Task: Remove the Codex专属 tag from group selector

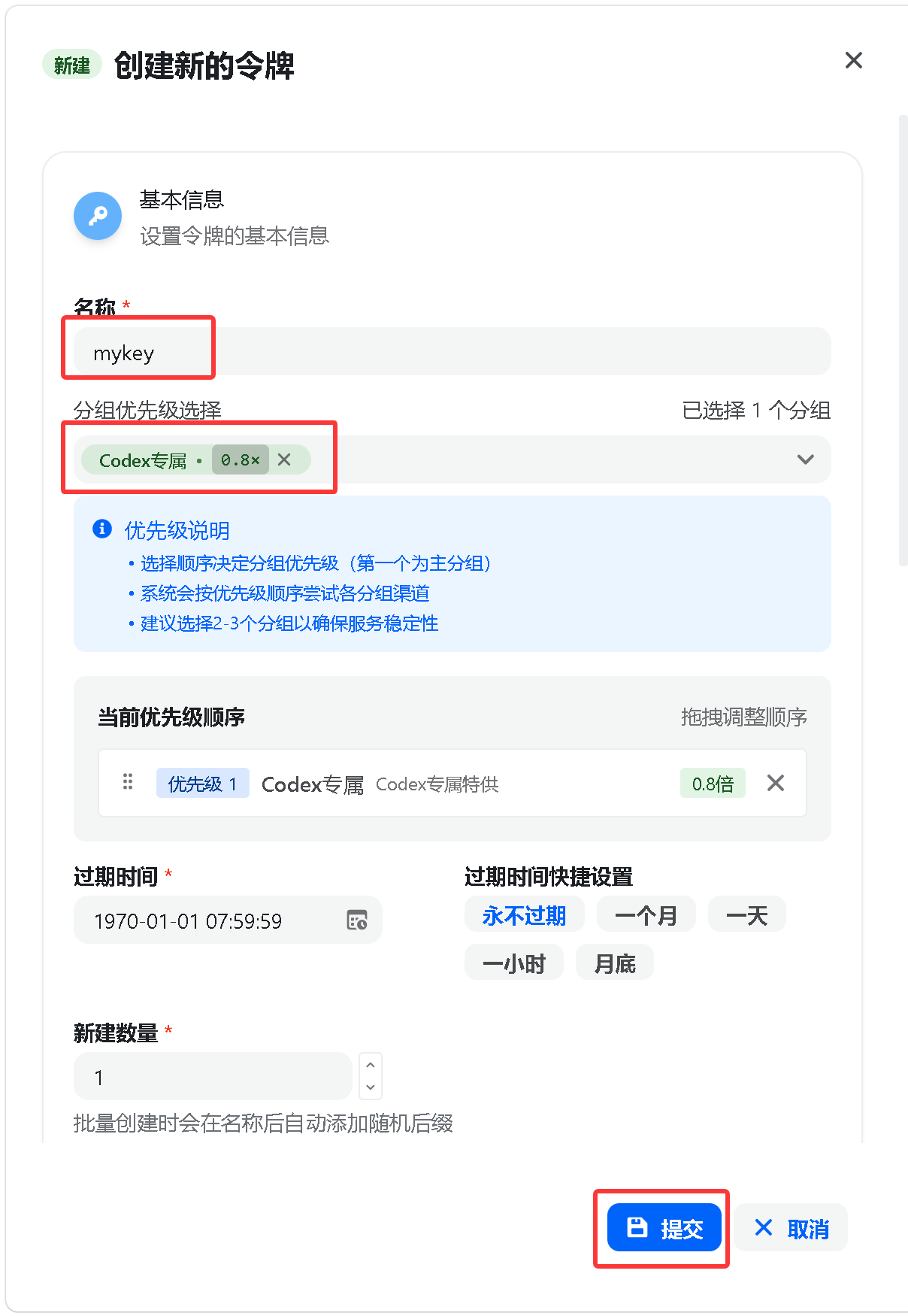Action: pos(284,459)
